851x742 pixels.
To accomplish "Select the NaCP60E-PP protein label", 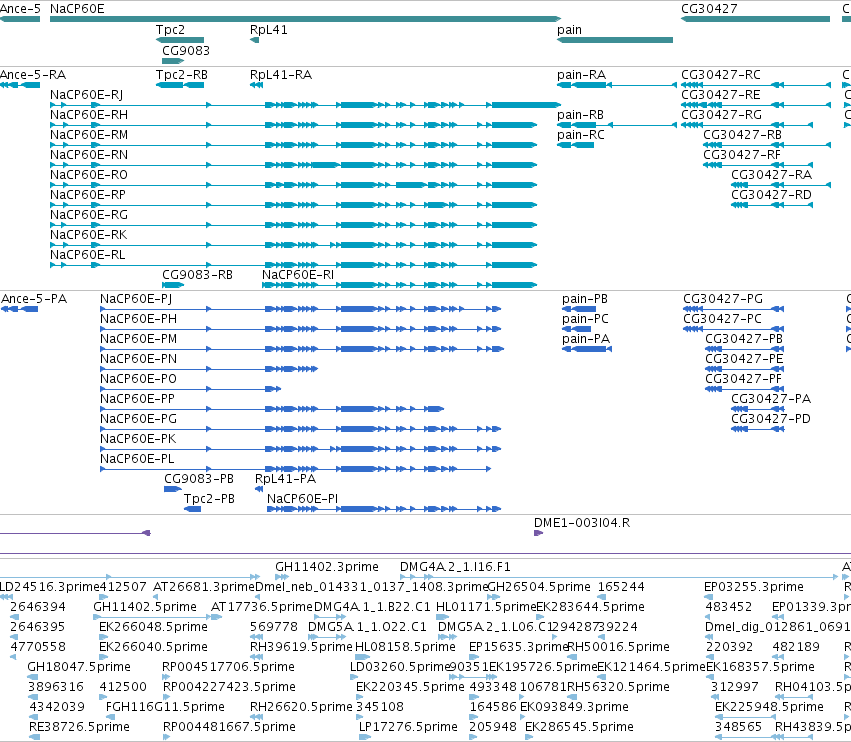I will tap(137, 399).
